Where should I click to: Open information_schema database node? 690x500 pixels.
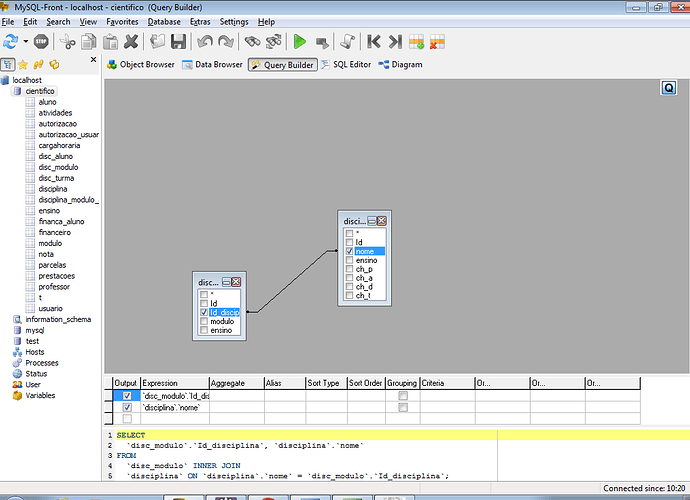click(x=58, y=320)
